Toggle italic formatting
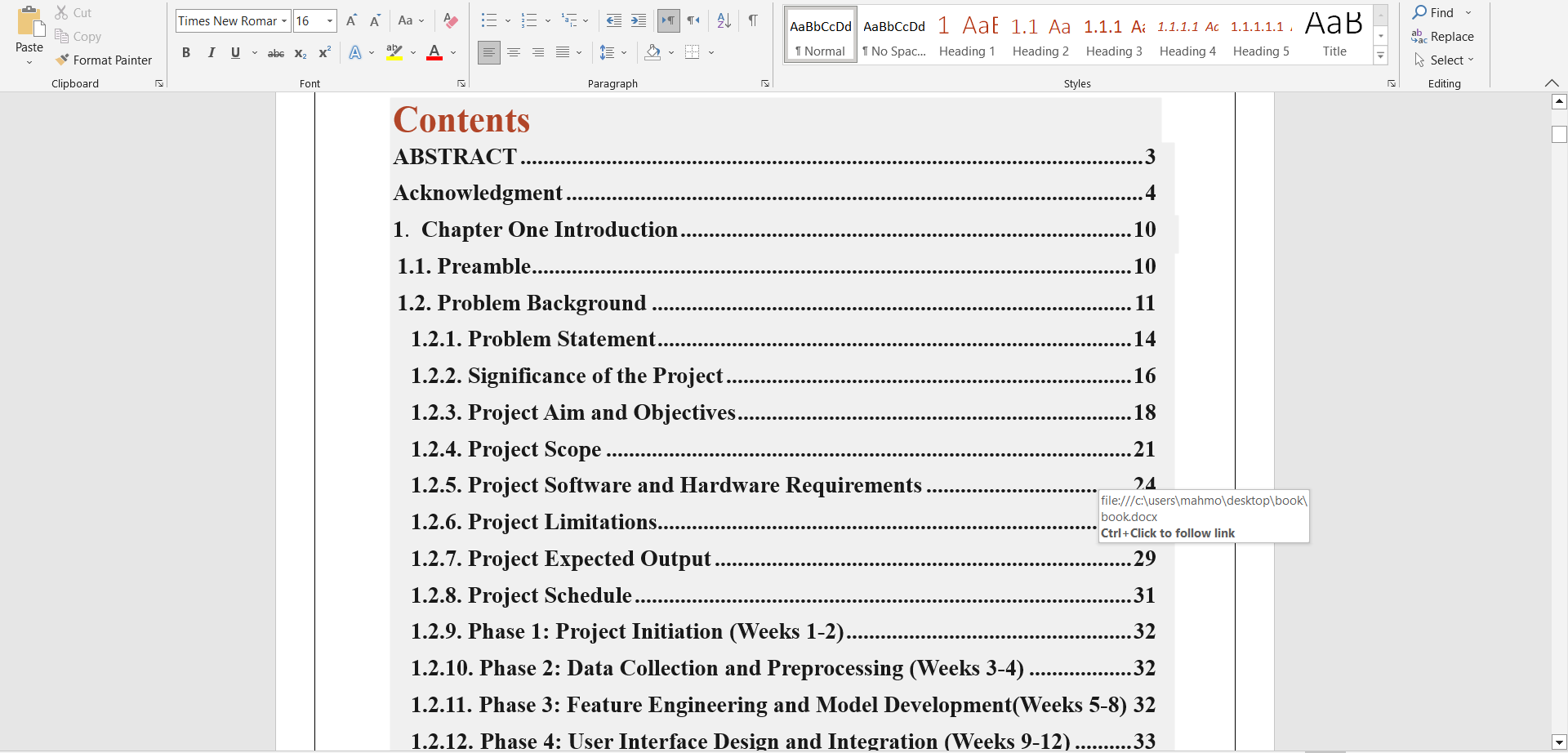1568x753 pixels. click(x=212, y=53)
